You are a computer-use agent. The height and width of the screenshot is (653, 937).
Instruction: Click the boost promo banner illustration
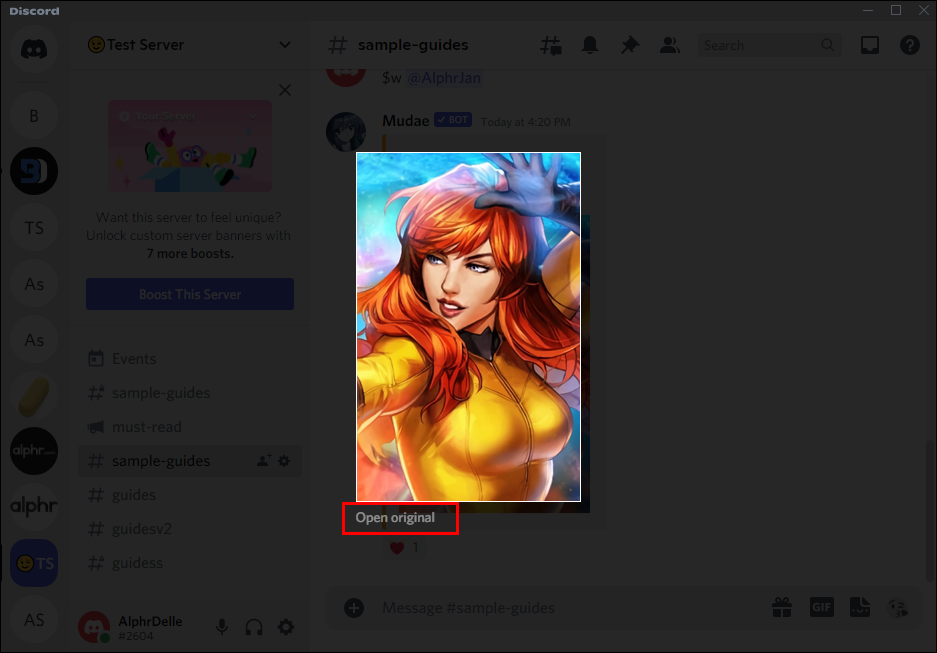pyautogui.click(x=190, y=146)
